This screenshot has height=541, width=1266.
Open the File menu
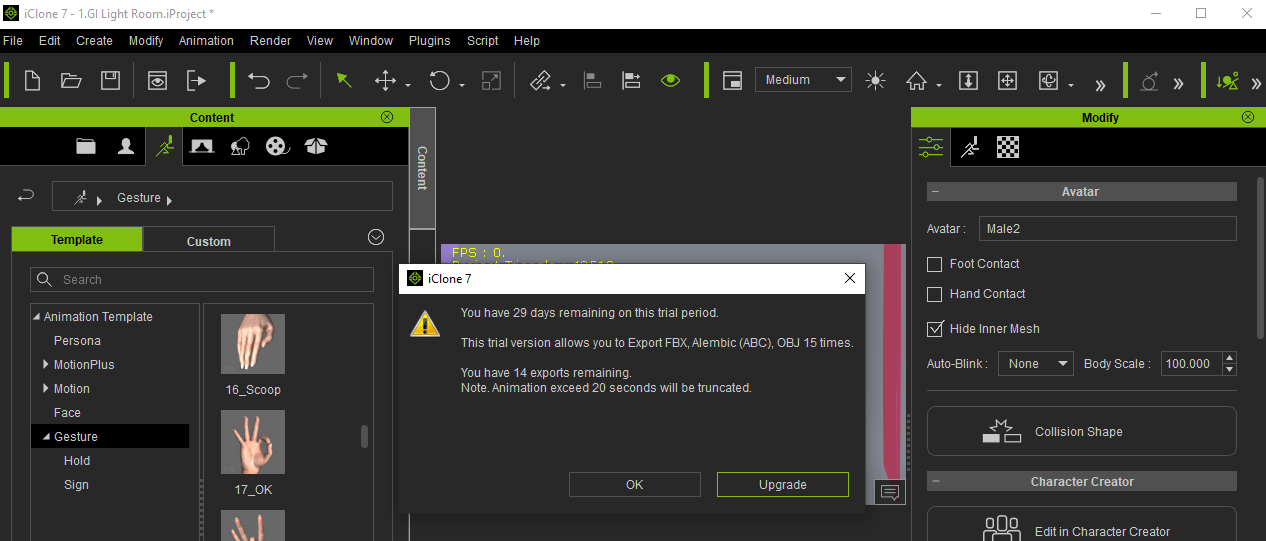click(13, 41)
